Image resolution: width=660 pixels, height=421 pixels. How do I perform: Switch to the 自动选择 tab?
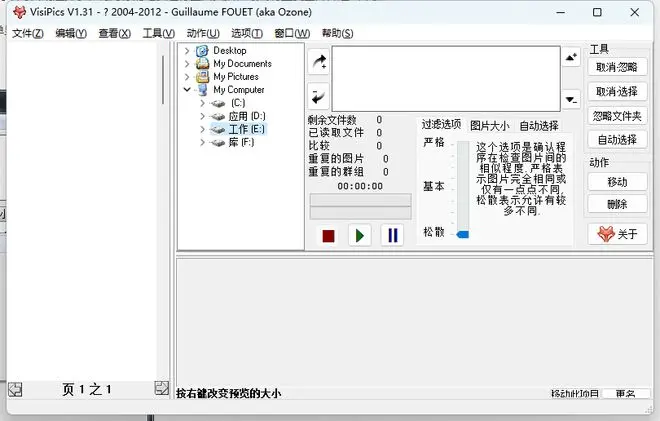[x=539, y=126]
